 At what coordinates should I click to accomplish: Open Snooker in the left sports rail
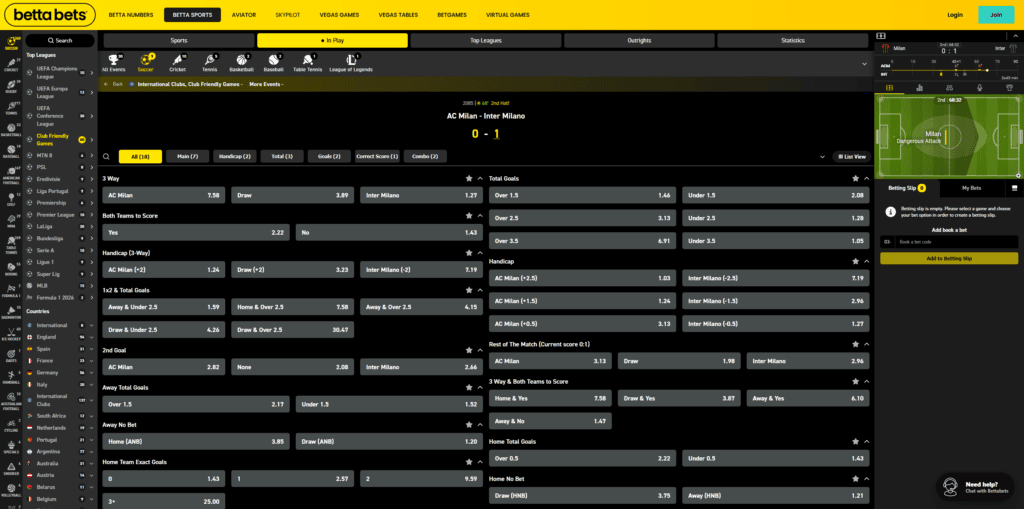10,468
